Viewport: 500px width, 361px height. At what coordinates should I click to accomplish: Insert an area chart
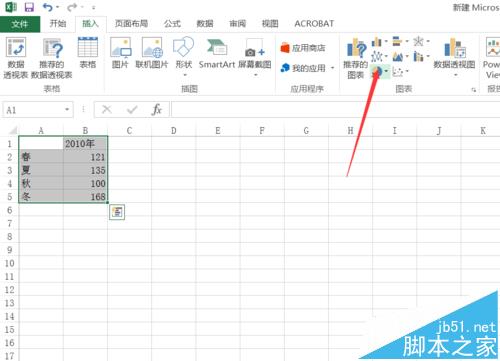coord(400,57)
